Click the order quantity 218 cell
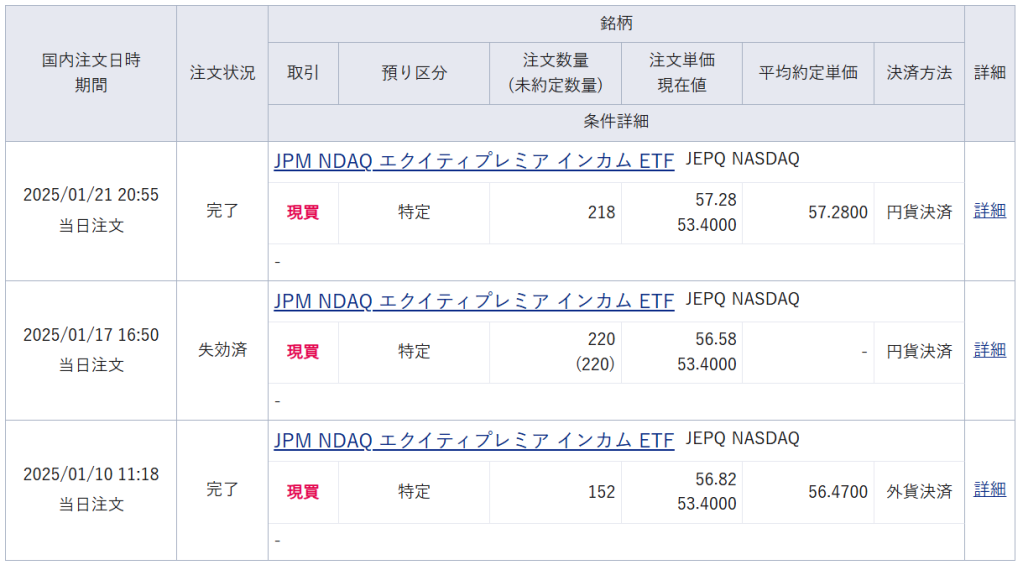 (x=602, y=212)
